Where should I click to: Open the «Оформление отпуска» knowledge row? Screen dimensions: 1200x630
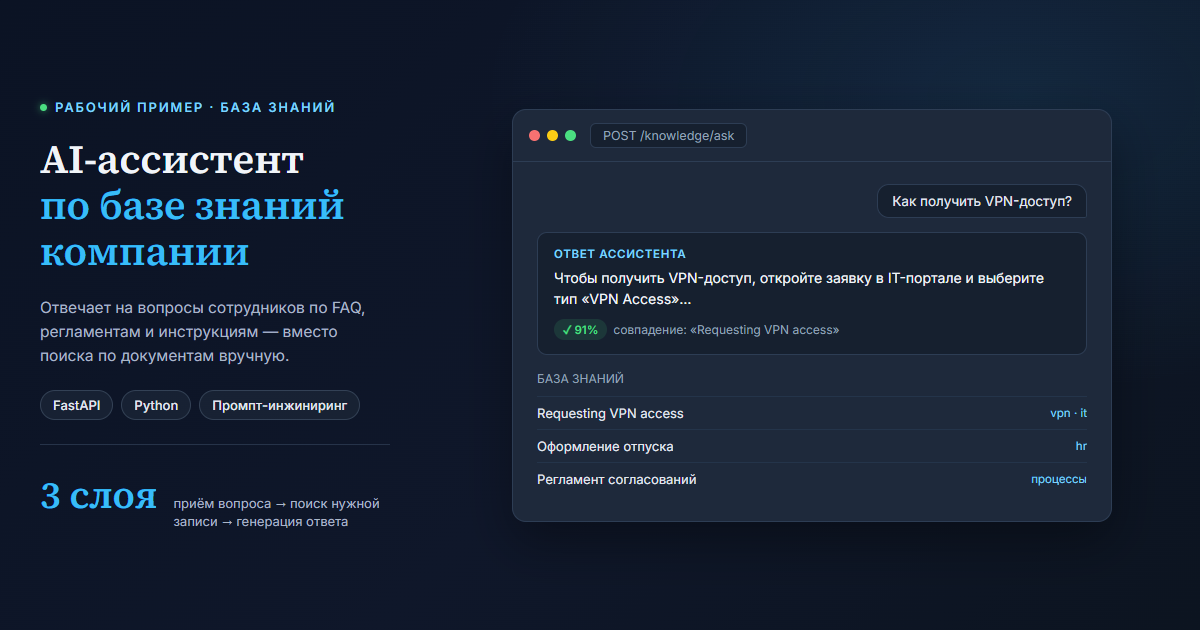coord(812,446)
